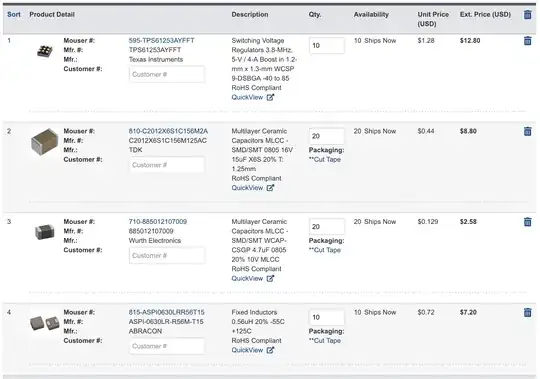Image resolution: width=540 pixels, height=379 pixels.
Task: Click the Customer # field for Wurth Electronics row
Action: pyautogui.click(x=167, y=255)
